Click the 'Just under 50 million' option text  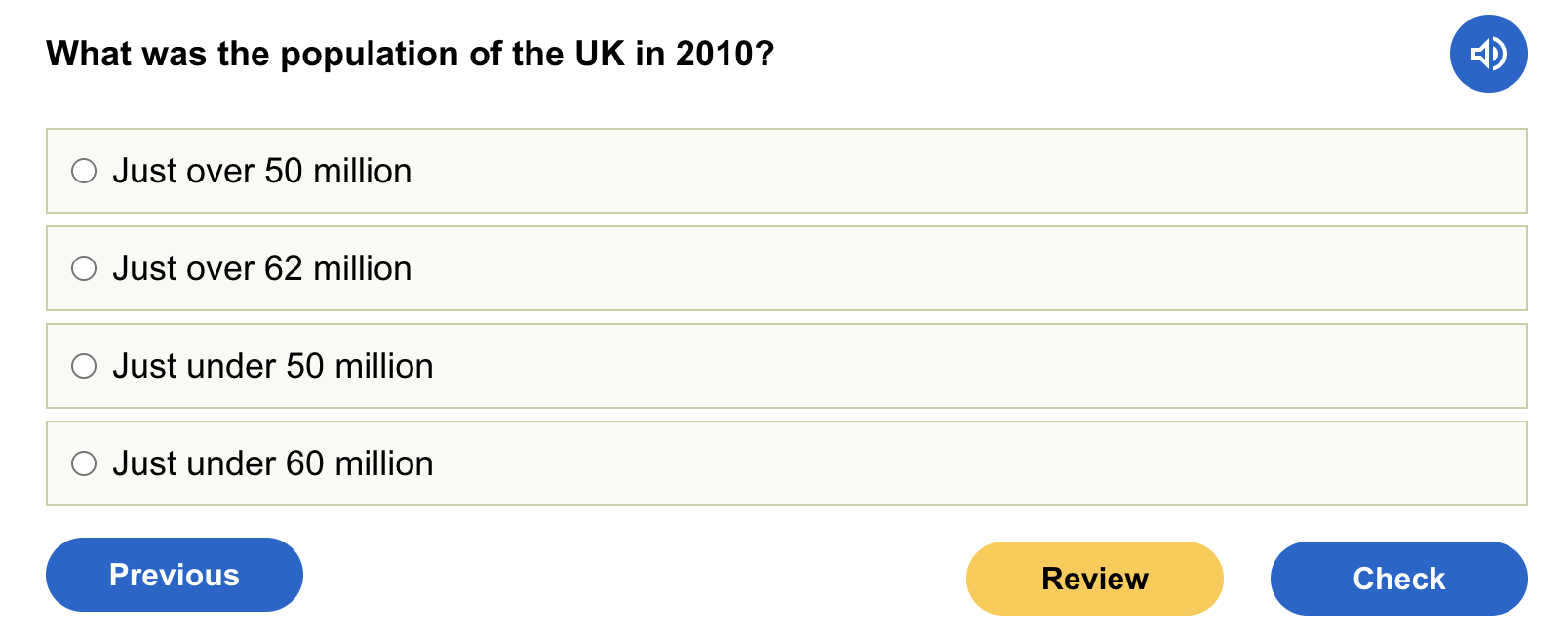tap(272, 366)
